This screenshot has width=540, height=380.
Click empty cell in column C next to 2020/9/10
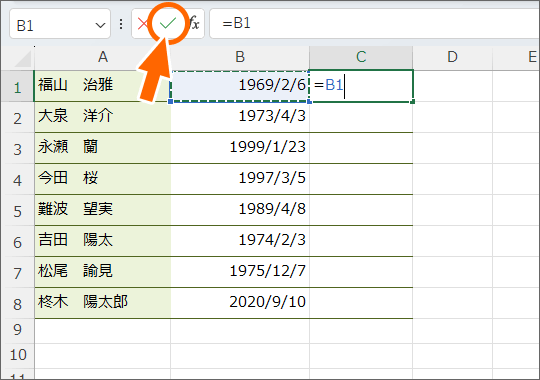[361, 303]
